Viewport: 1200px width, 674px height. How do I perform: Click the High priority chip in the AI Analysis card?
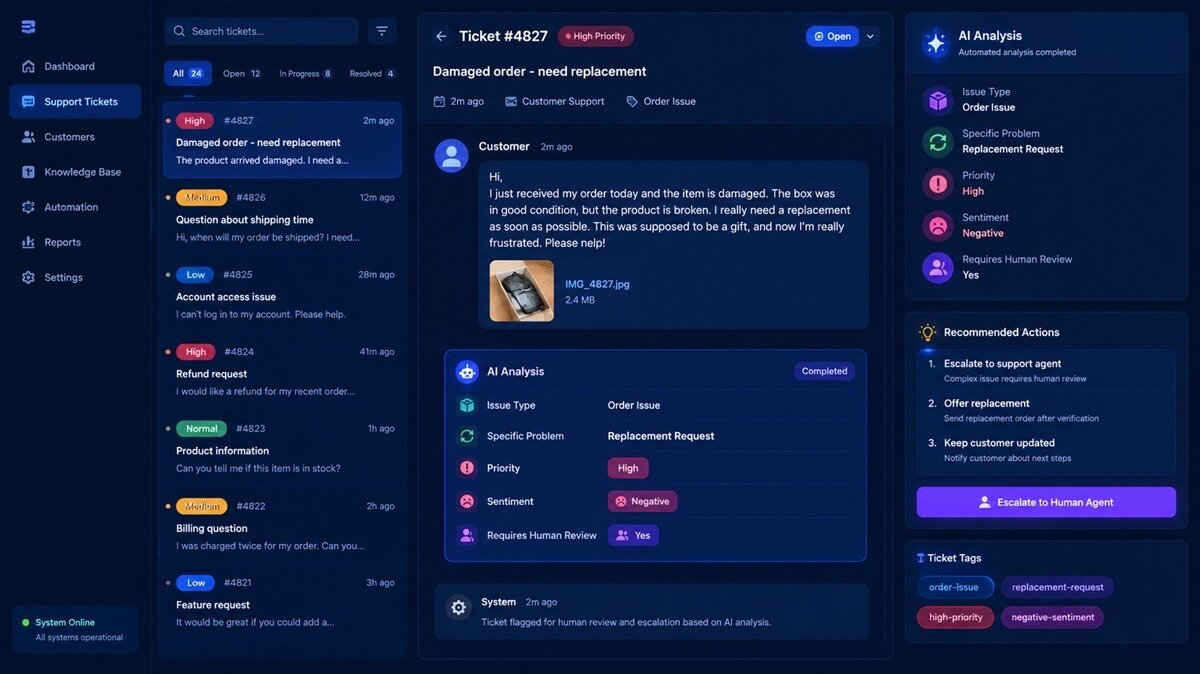628,468
